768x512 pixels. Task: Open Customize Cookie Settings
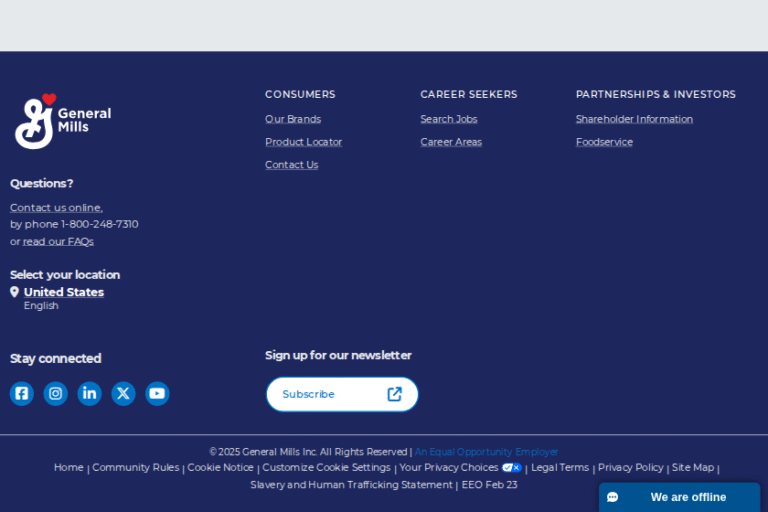[326, 468]
